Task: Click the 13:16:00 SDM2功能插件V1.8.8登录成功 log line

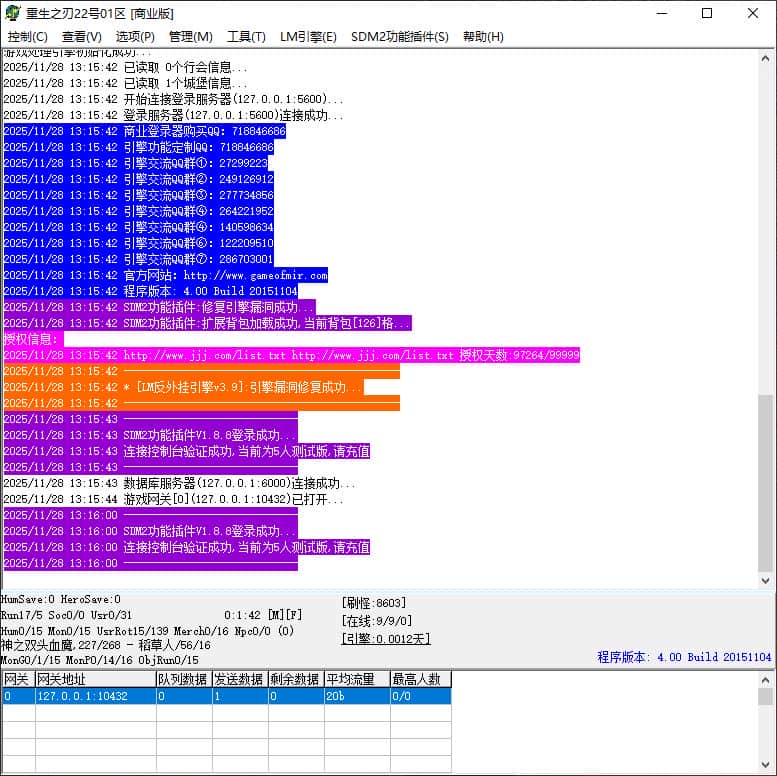Action: (150, 531)
